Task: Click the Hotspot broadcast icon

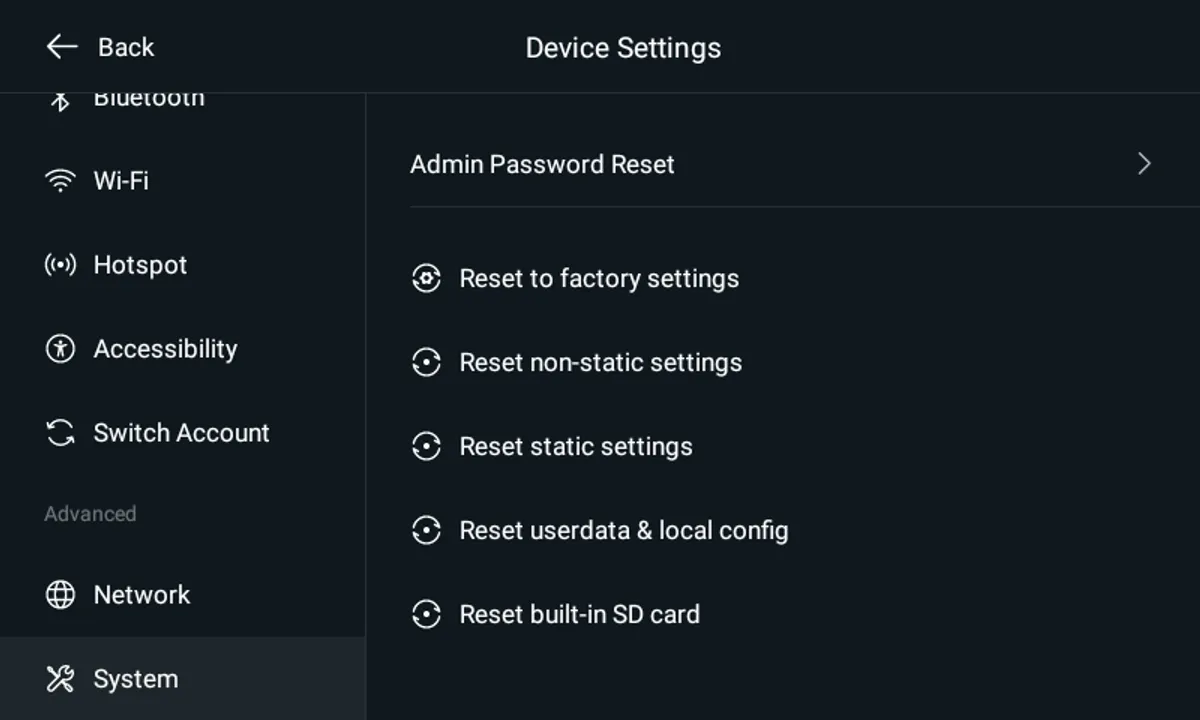Action: point(60,265)
